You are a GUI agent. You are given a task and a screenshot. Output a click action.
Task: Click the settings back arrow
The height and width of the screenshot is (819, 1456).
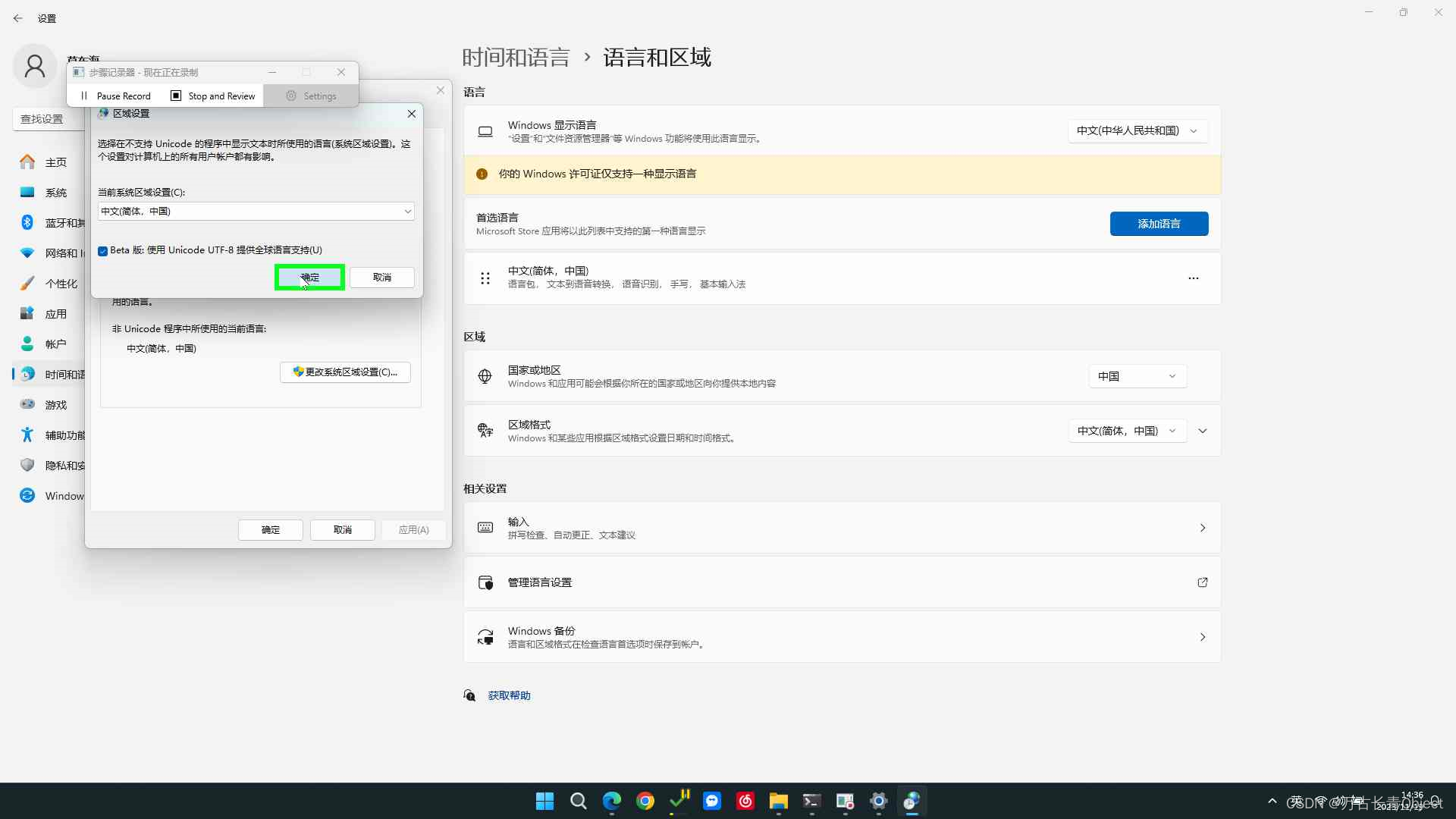[x=18, y=18]
